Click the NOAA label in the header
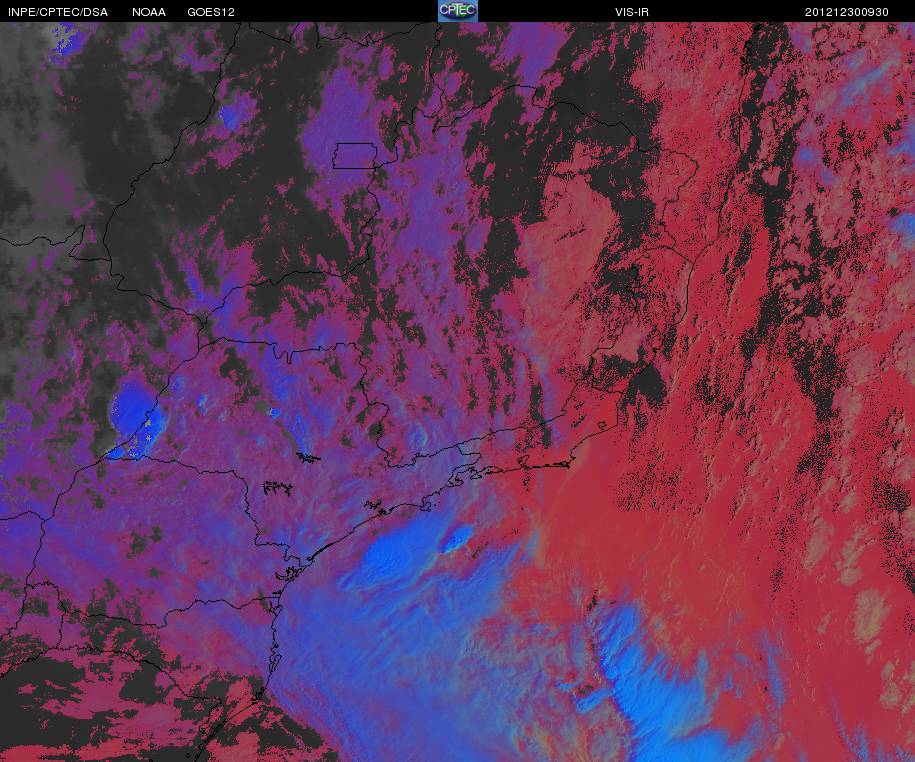The height and width of the screenshot is (762, 915). (x=148, y=12)
